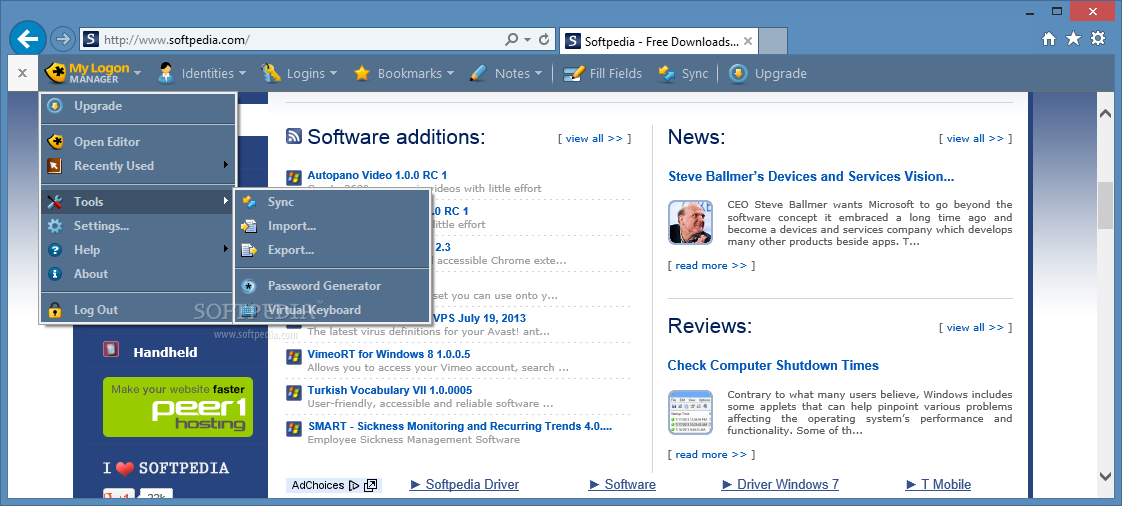Click view all for Reviews
The height and width of the screenshot is (506, 1122).
pos(975,327)
